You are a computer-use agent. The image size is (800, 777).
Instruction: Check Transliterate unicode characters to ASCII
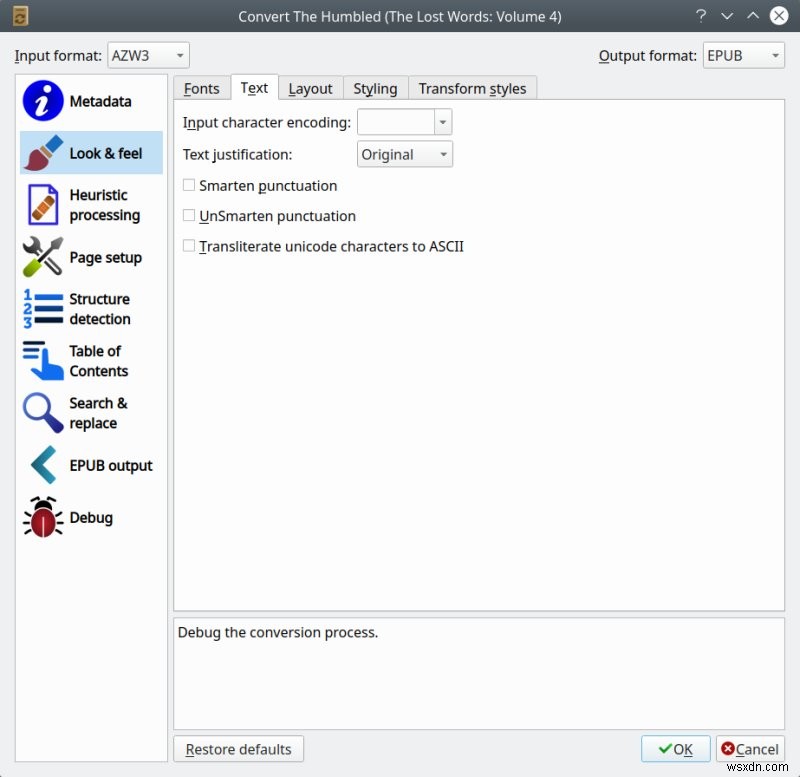(x=189, y=246)
